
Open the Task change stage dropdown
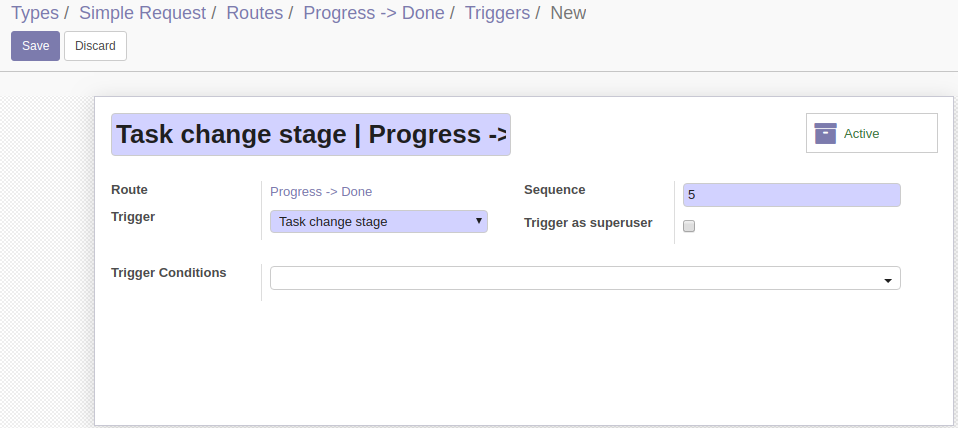379,222
